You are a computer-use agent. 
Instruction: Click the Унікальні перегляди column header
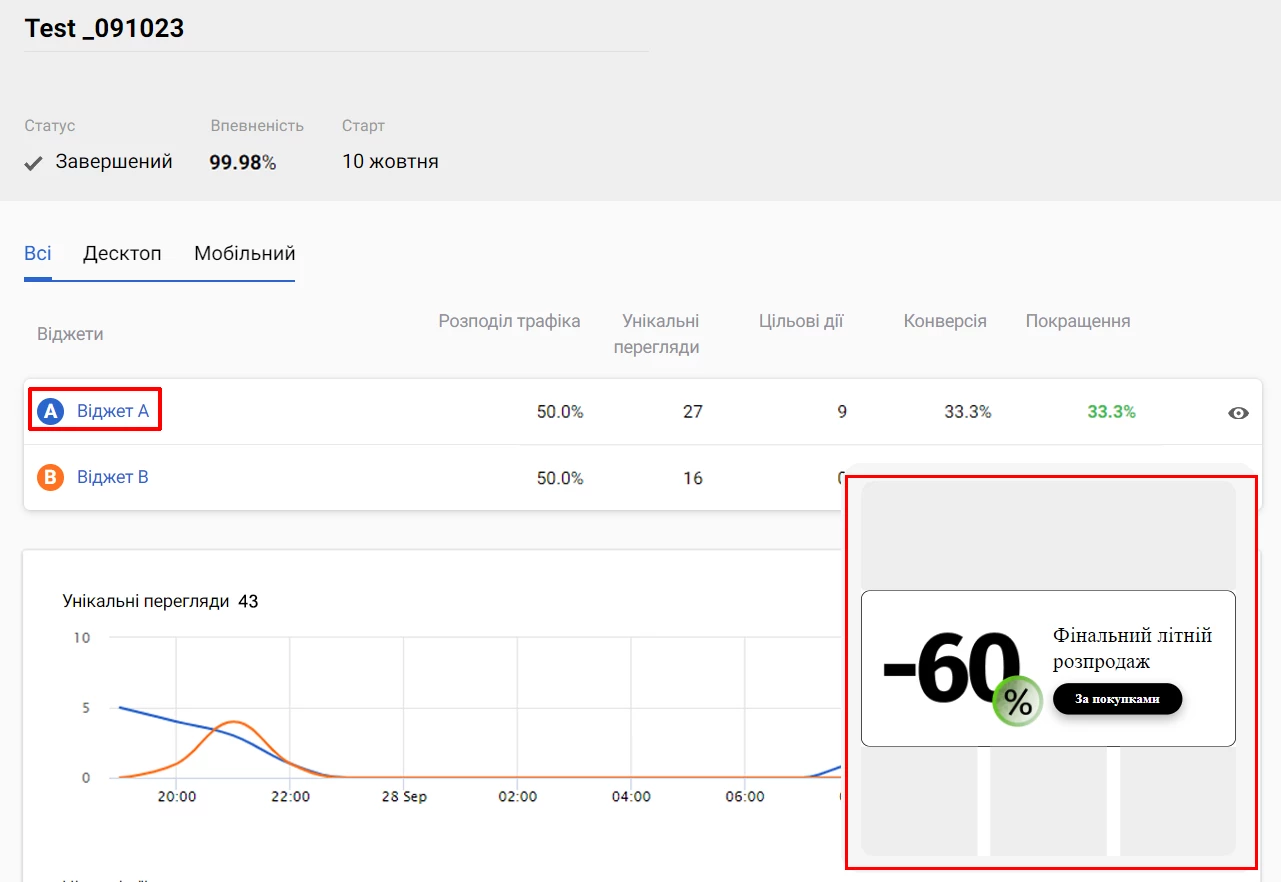click(x=661, y=334)
